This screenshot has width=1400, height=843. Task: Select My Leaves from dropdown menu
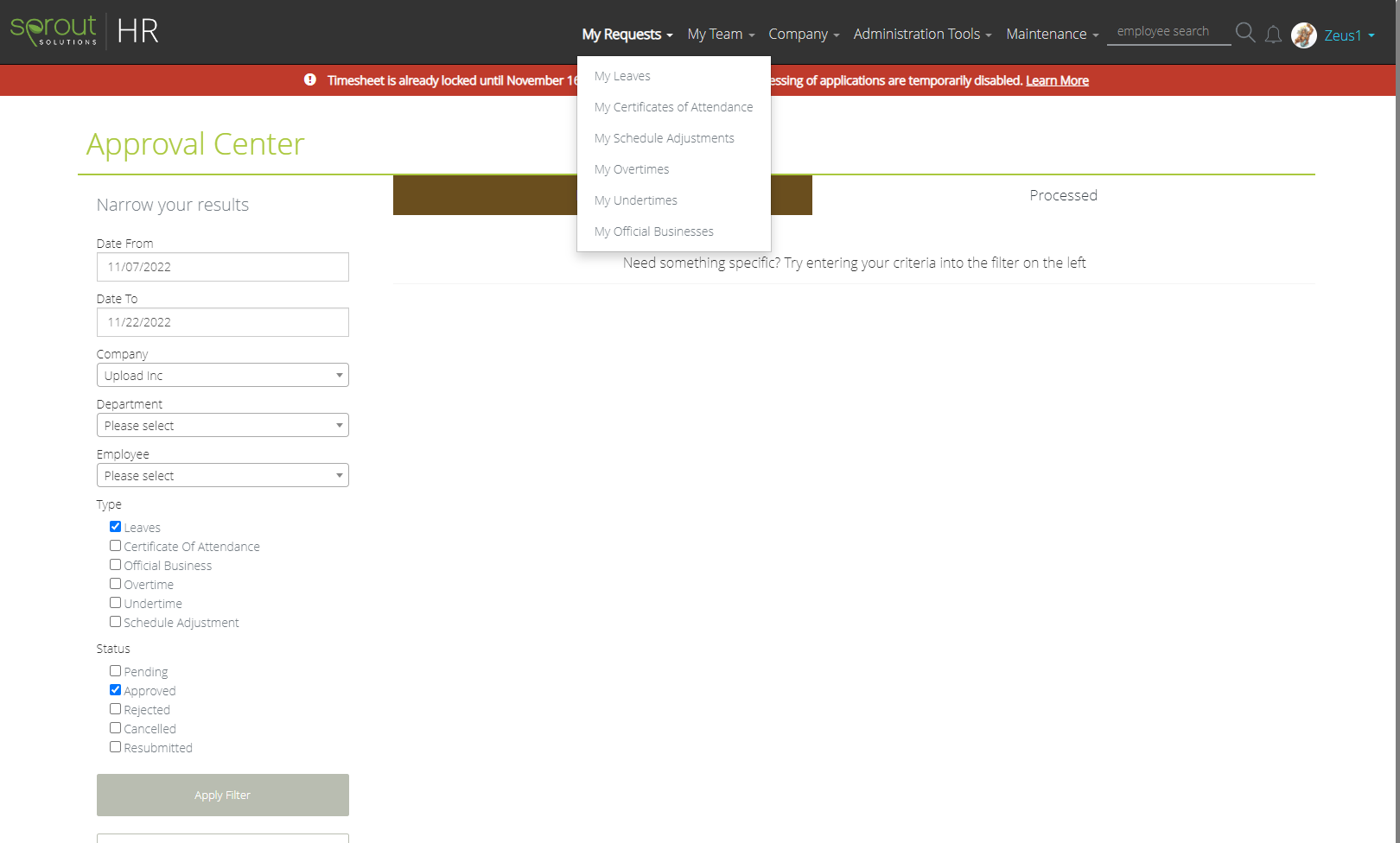tap(622, 76)
